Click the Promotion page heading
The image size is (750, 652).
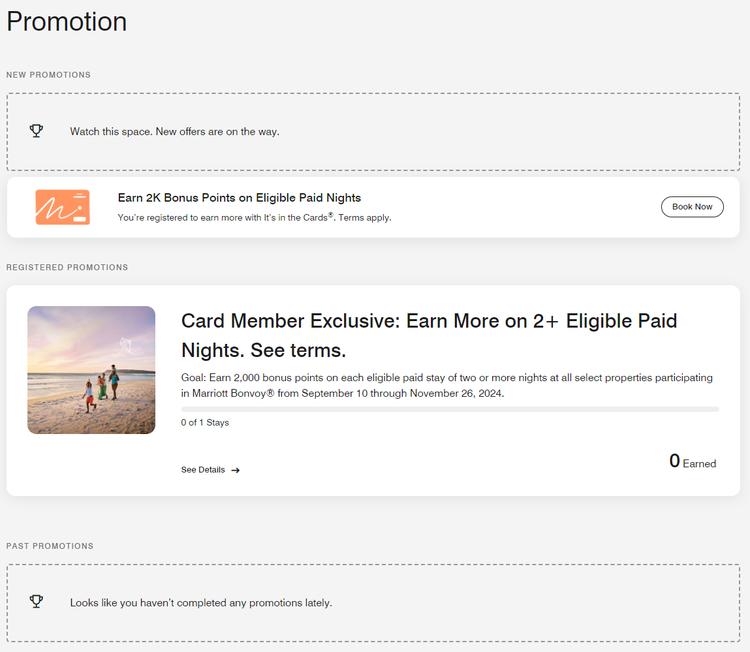click(x=67, y=21)
